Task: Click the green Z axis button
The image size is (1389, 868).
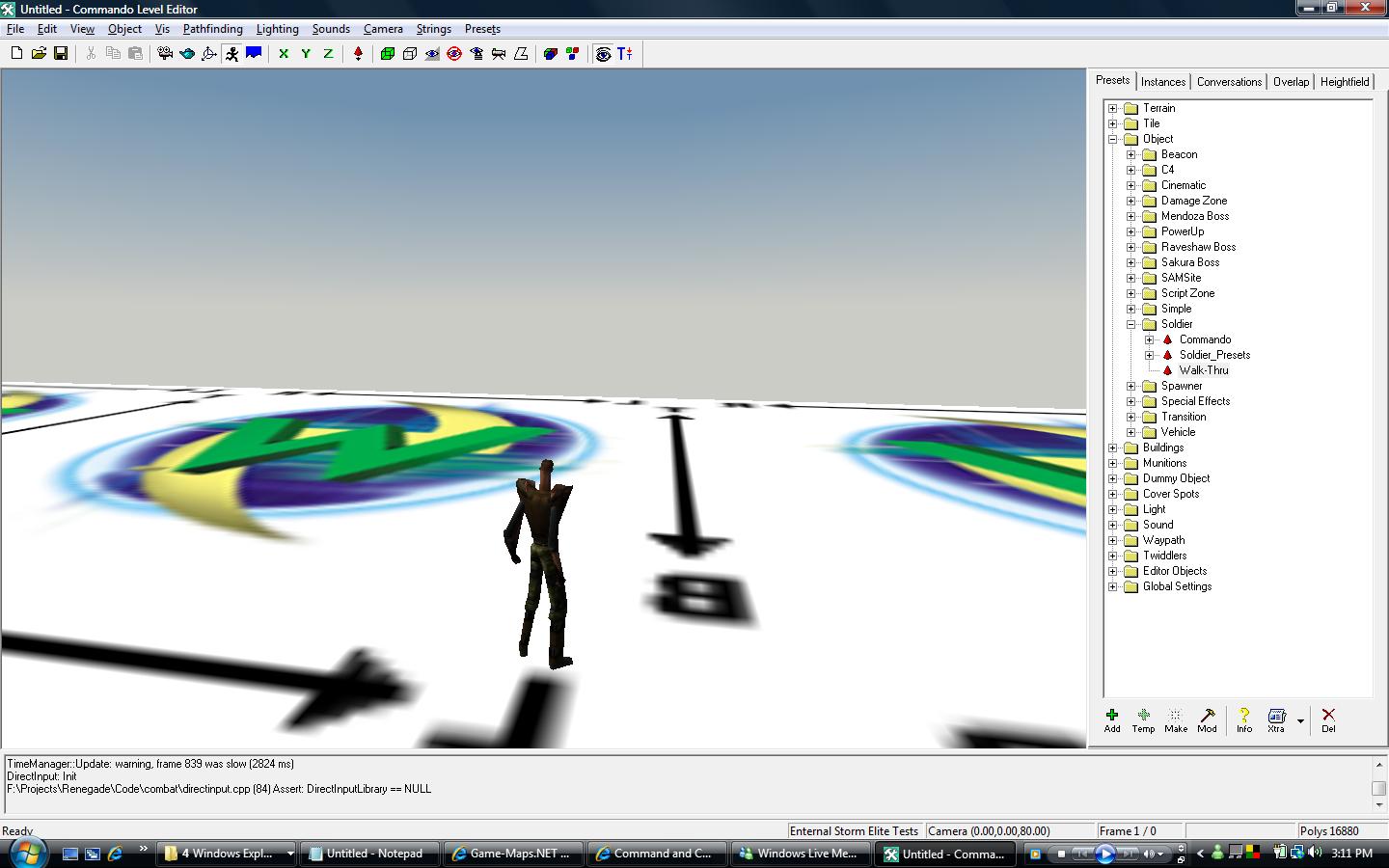Action: (x=328, y=54)
